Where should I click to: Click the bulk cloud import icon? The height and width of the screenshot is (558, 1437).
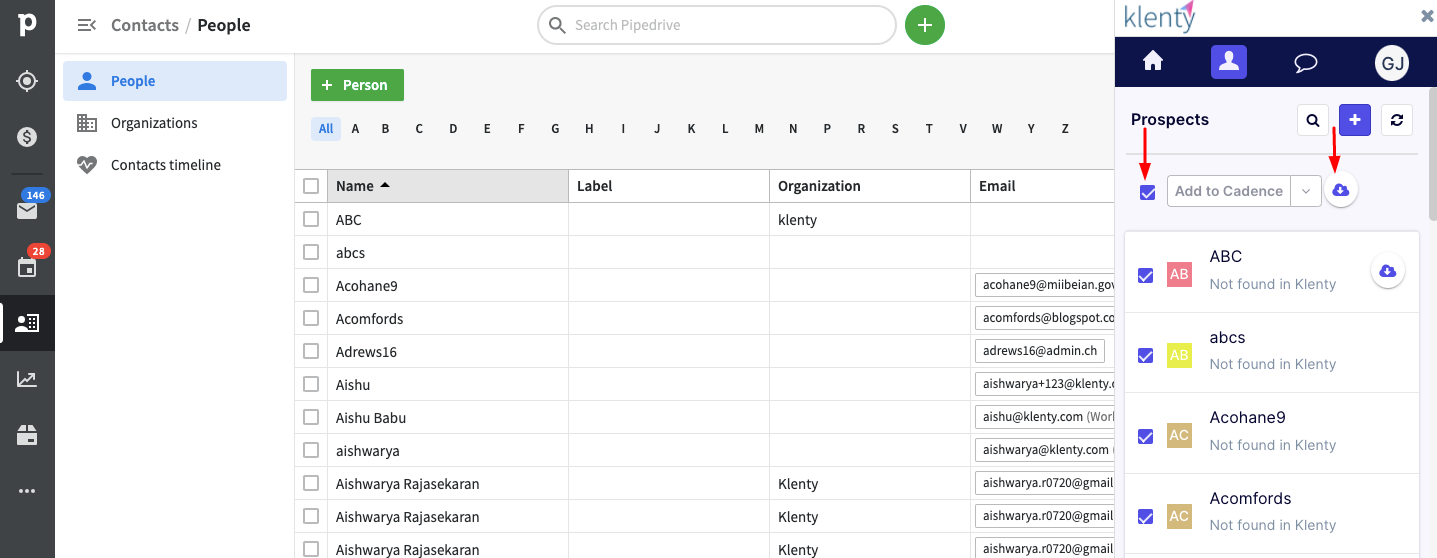pos(1341,190)
